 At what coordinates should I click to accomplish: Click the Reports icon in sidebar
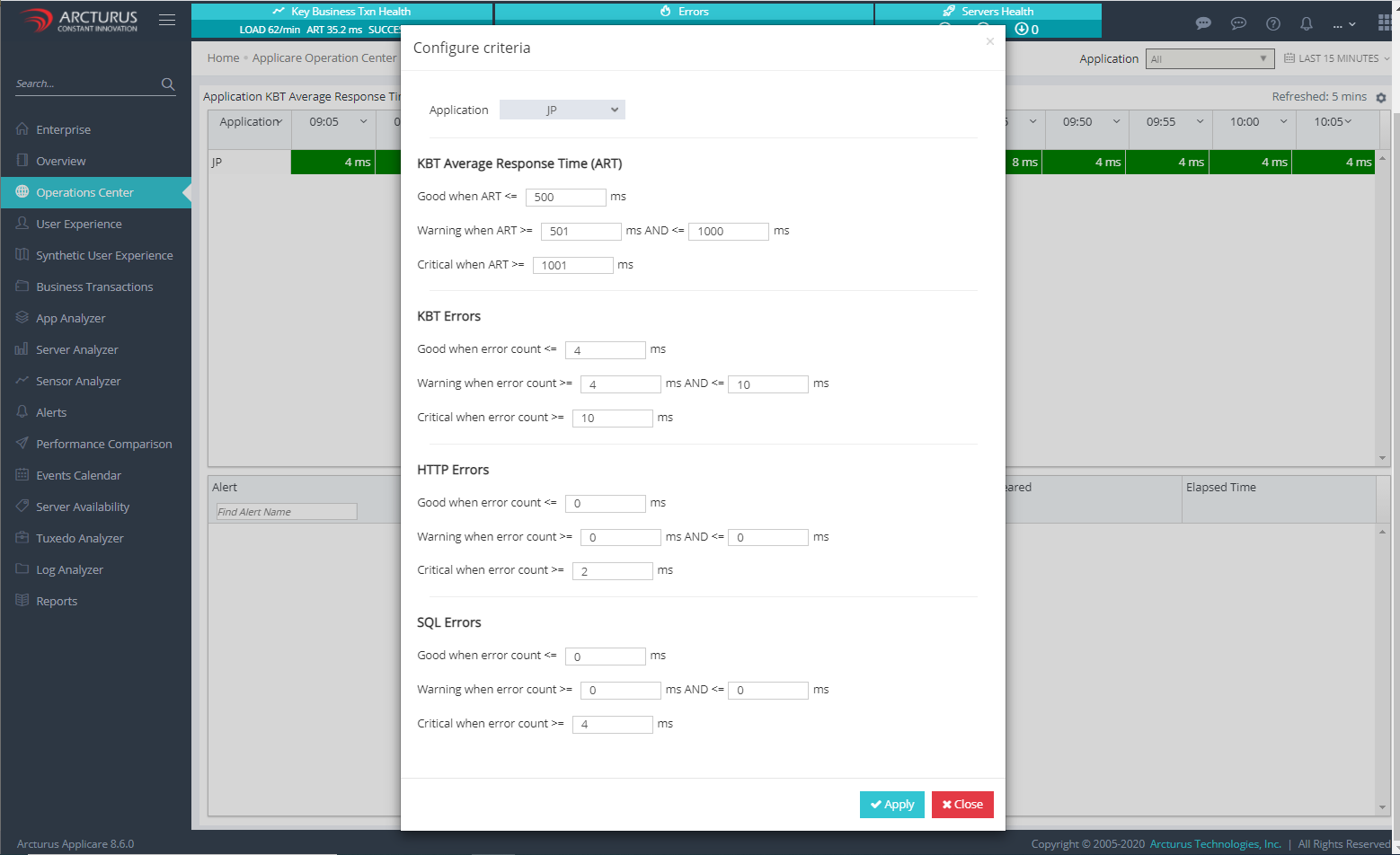[22, 601]
